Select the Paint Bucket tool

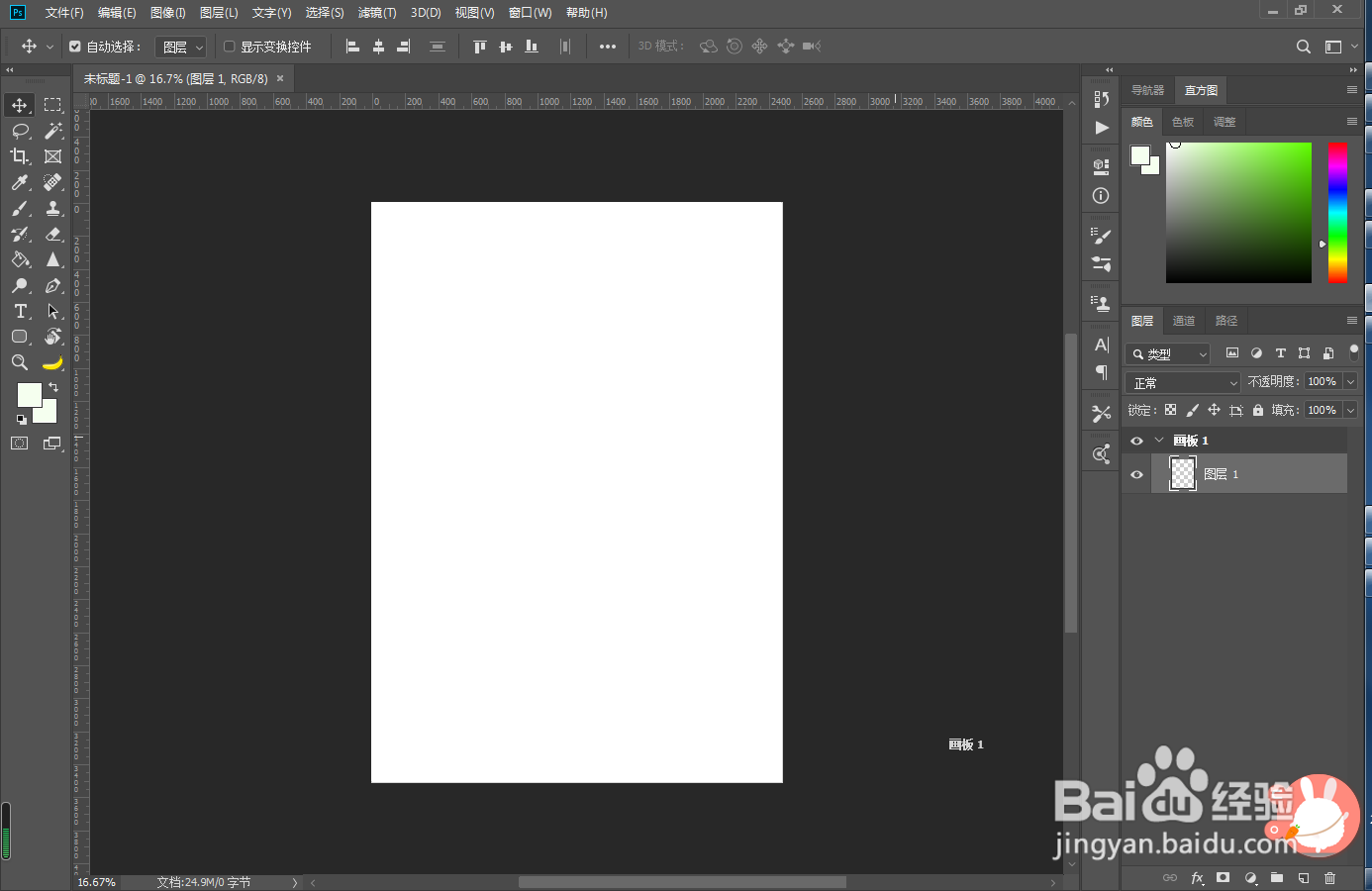tap(20, 259)
